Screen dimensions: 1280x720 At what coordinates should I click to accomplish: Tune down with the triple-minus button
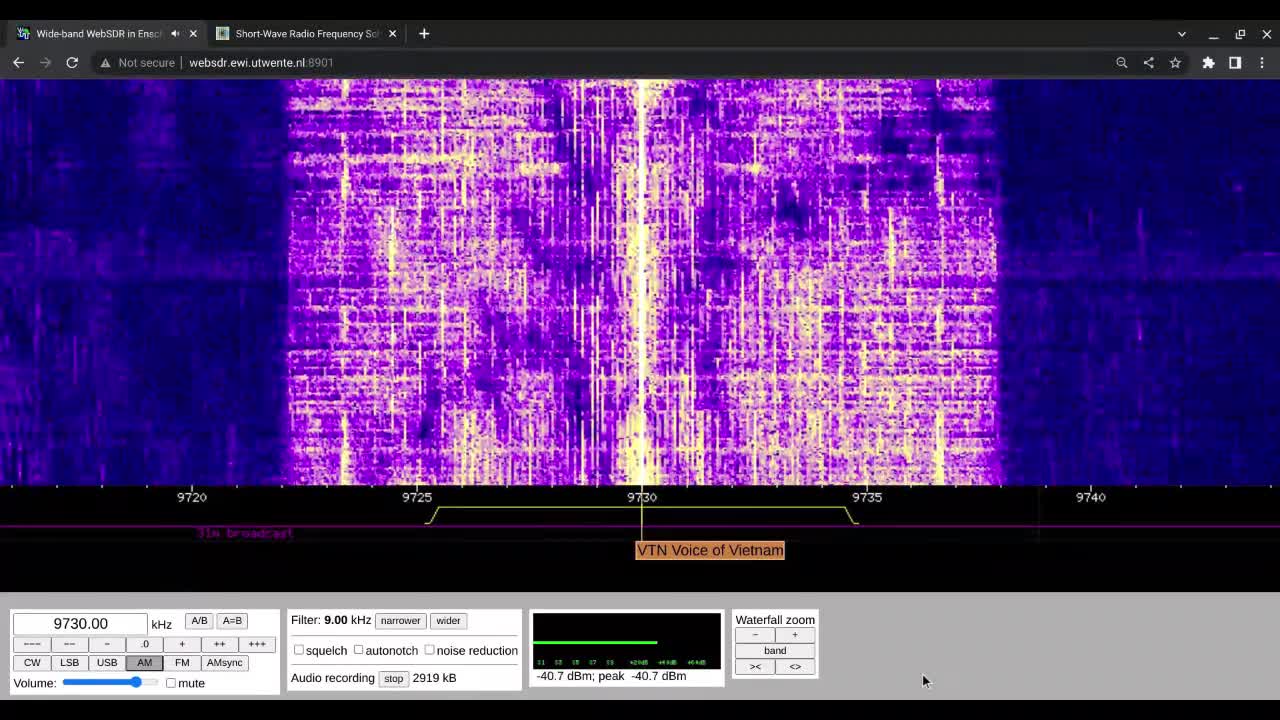point(32,644)
